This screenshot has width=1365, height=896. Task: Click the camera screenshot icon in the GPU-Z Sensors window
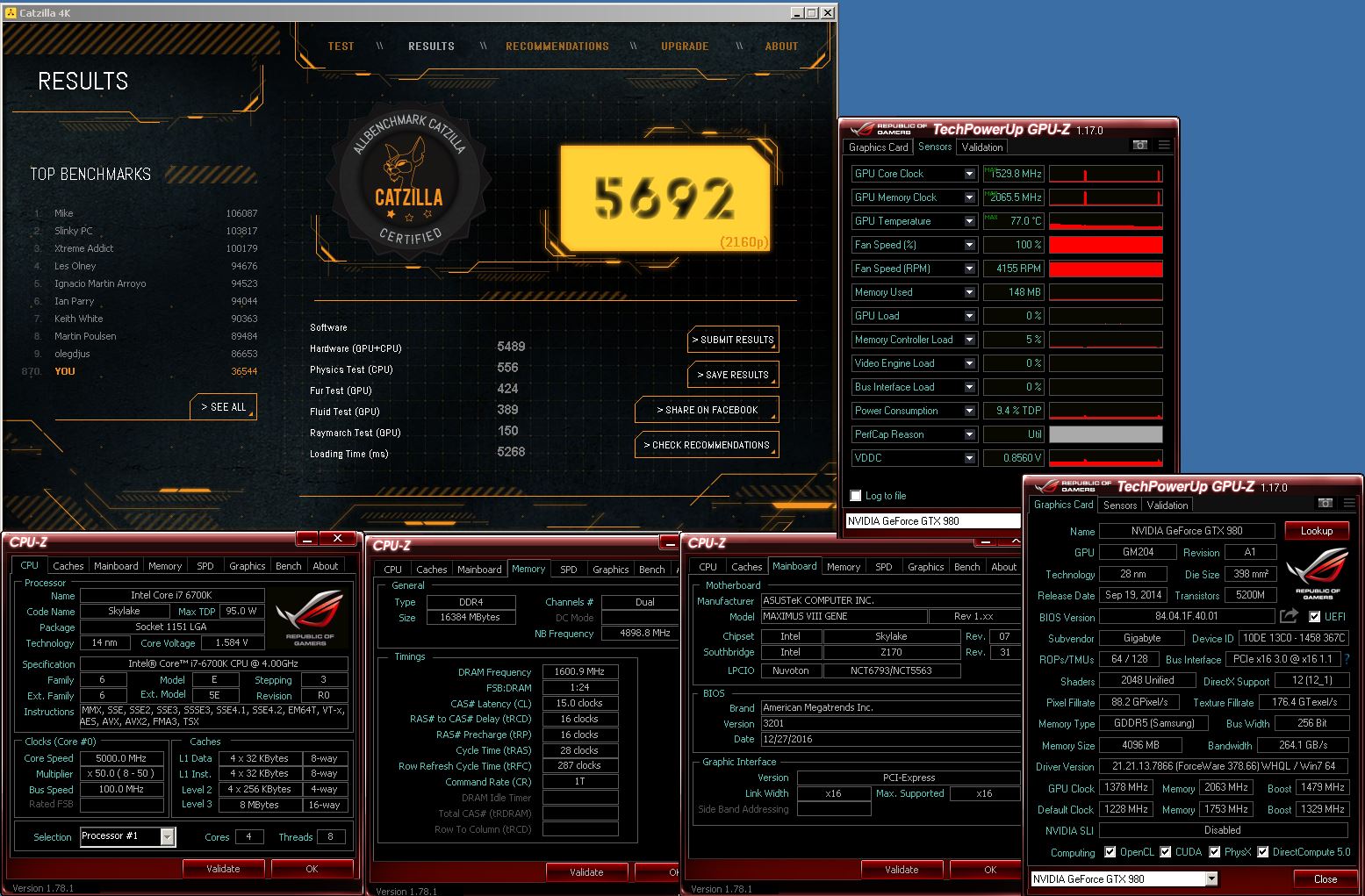point(1139,146)
